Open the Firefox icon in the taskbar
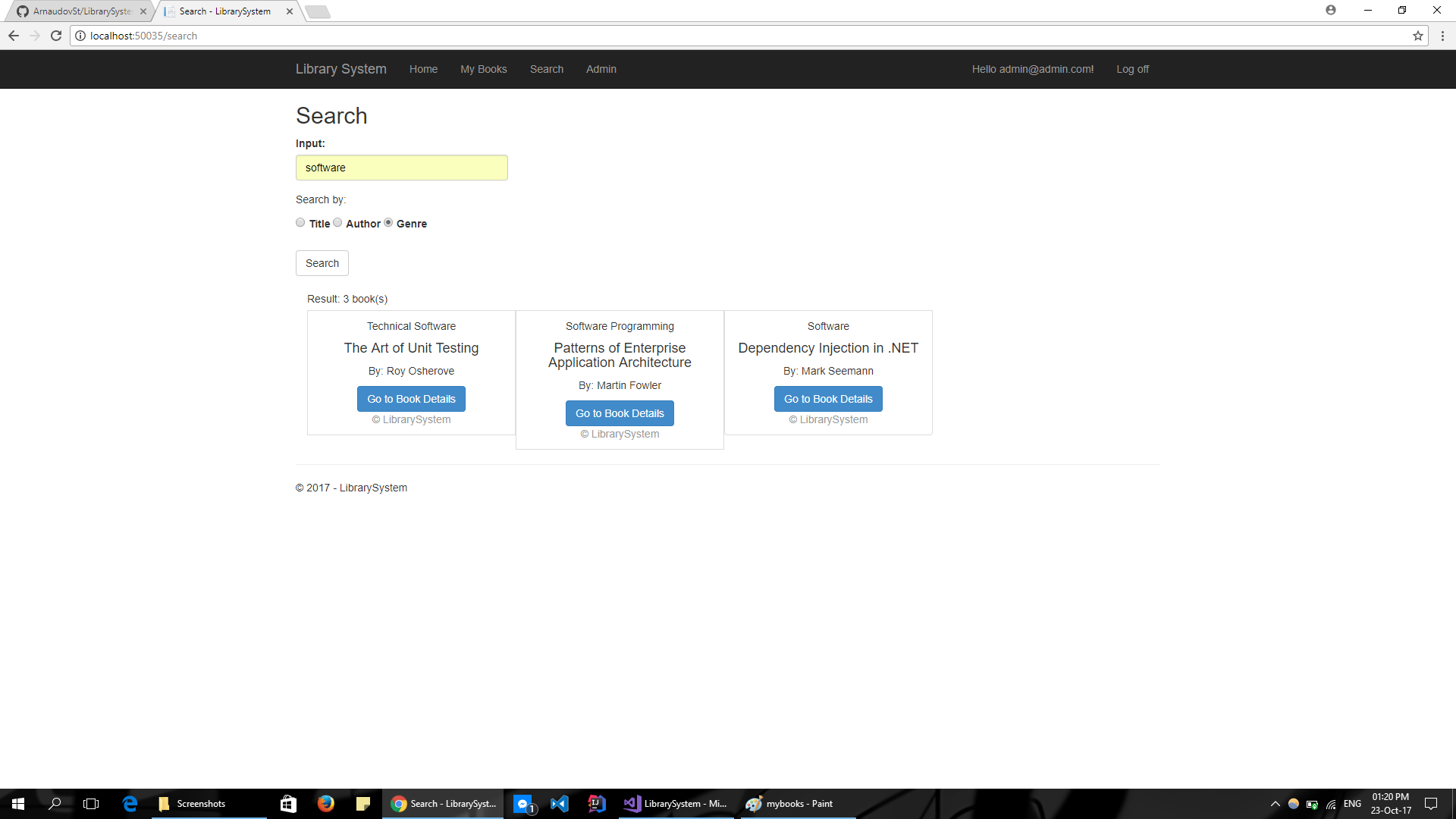This screenshot has height=819, width=1456. pyautogui.click(x=325, y=804)
